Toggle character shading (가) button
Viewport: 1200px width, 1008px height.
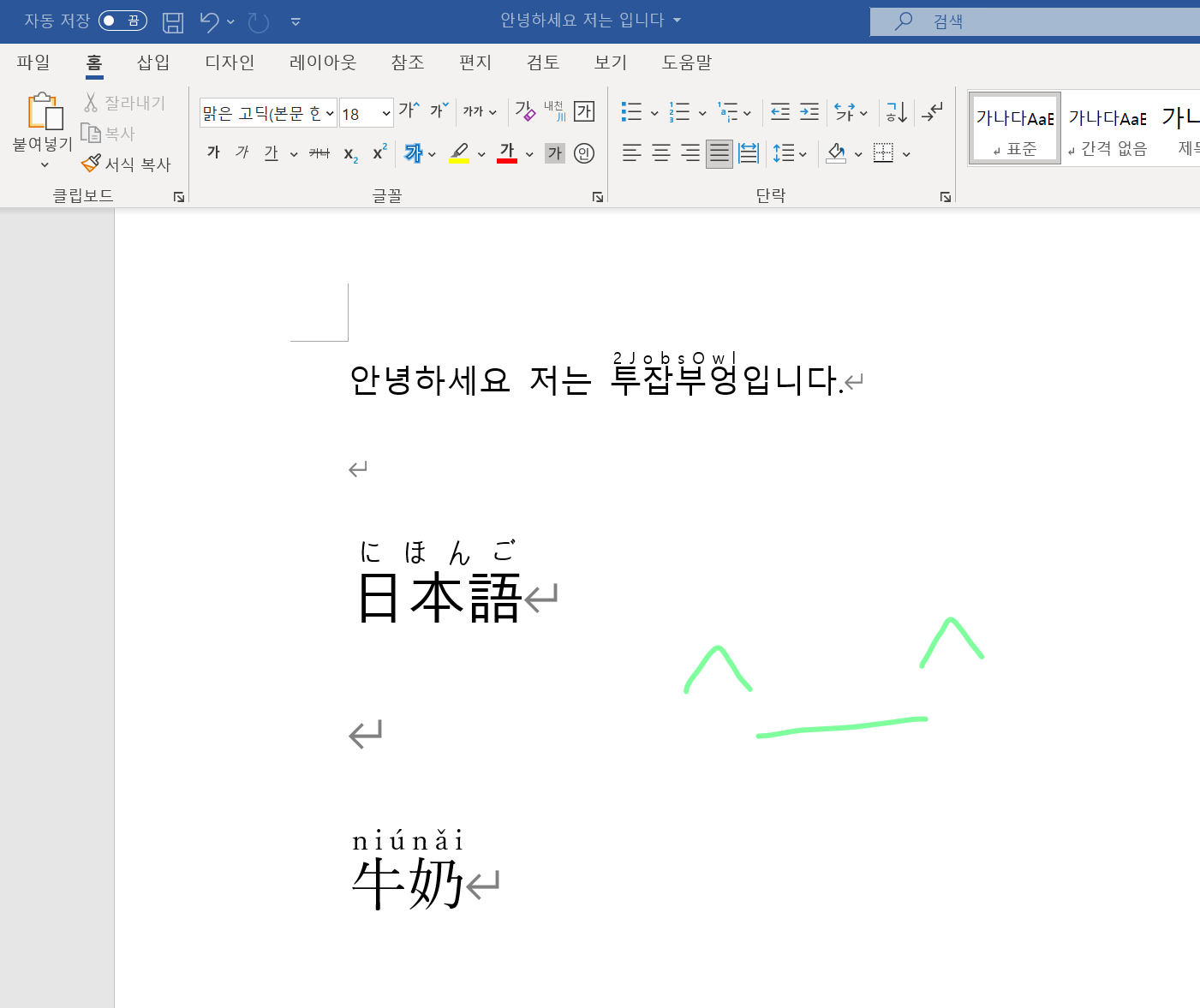[x=555, y=153]
